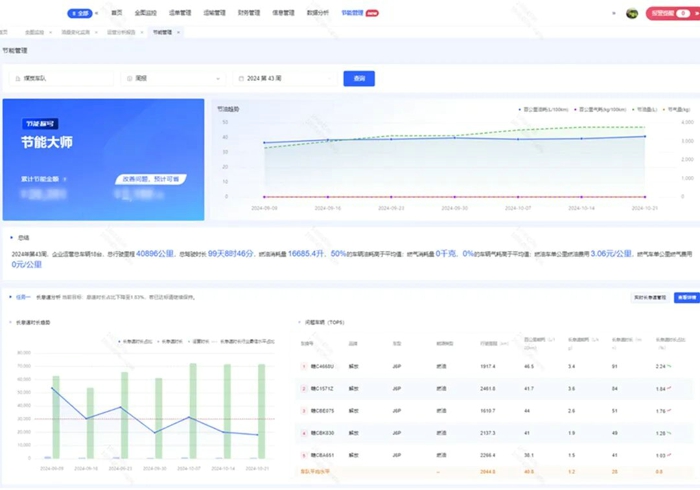Click the 2024-10-07 bar in idle chart
This screenshot has width=700, height=490.
[x=193, y=412]
